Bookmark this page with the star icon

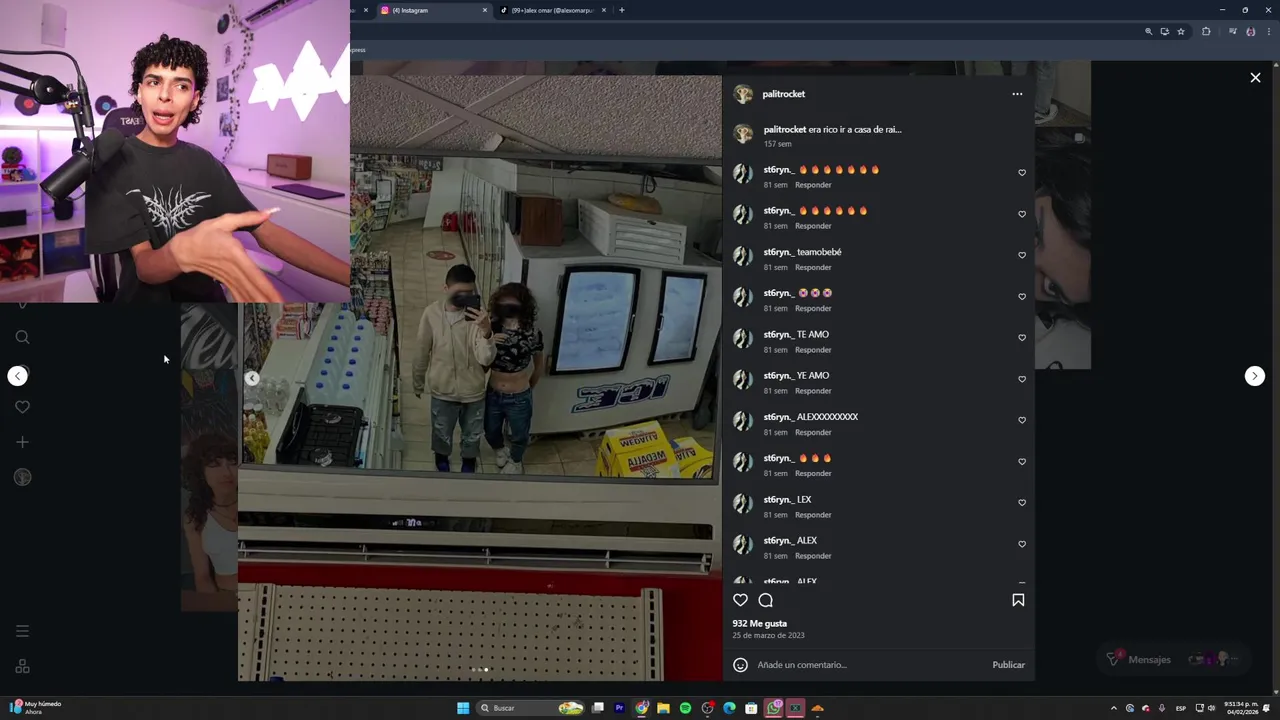(1181, 32)
